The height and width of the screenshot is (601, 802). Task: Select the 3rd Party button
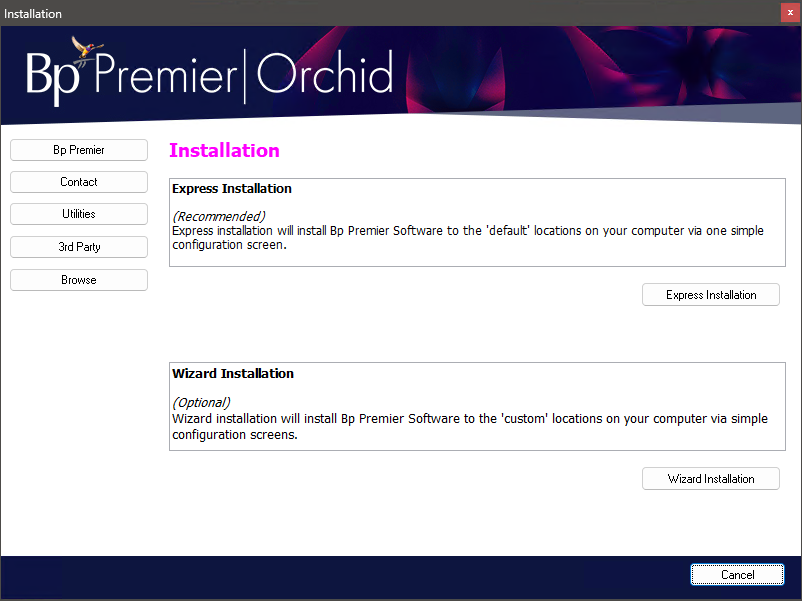tap(79, 247)
